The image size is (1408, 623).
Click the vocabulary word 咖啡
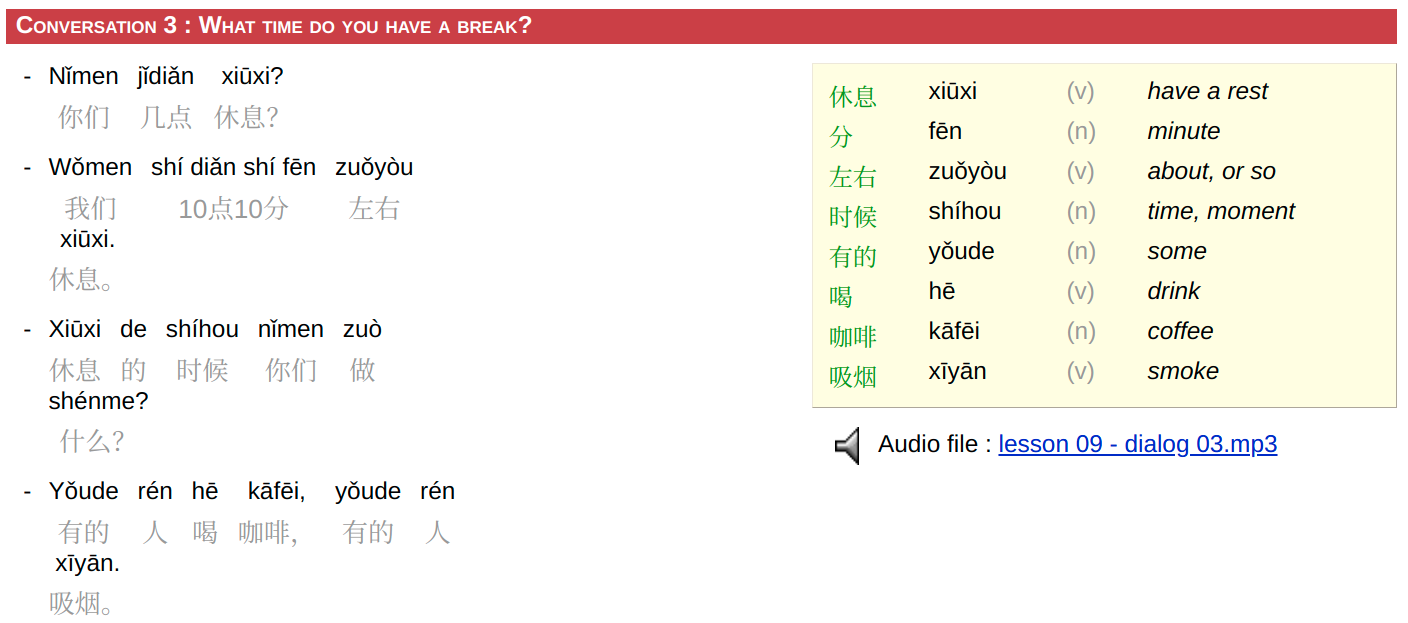853,337
